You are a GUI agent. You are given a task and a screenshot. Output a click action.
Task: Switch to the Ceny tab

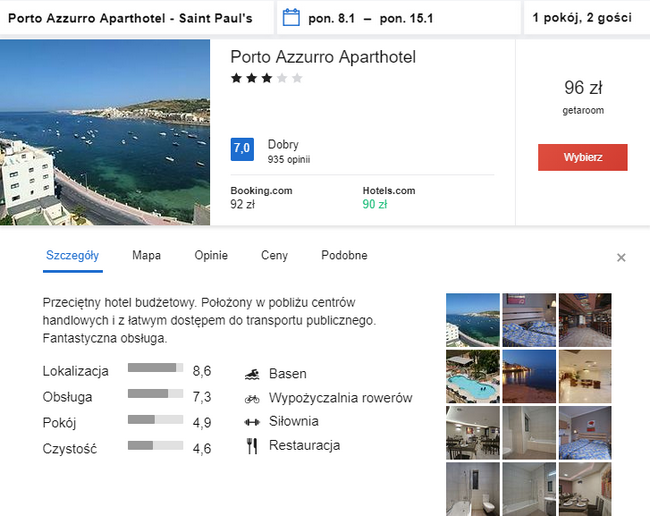coord(274,255)
